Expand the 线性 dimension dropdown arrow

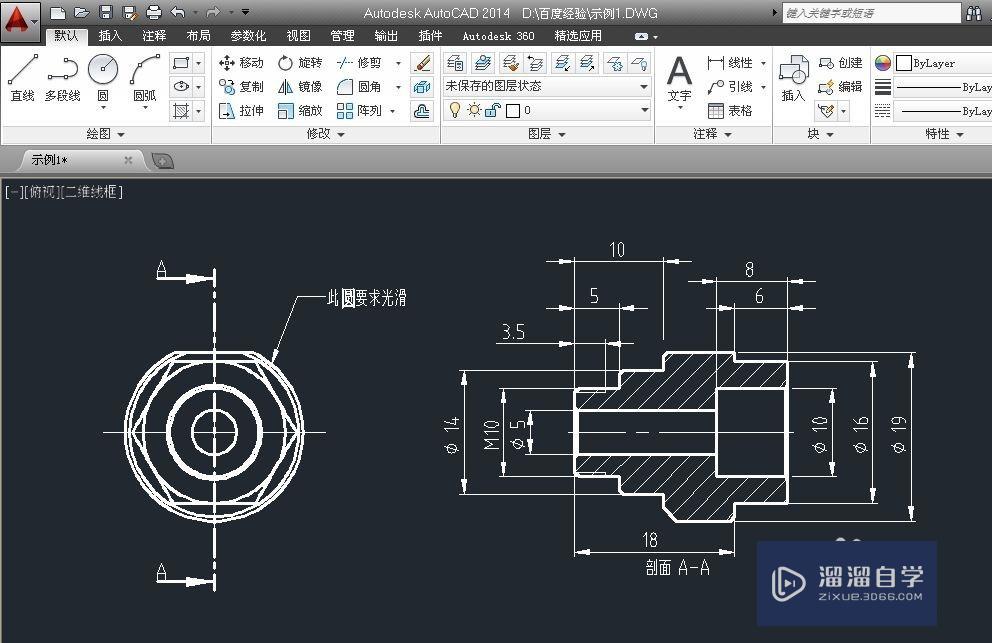tap(764, 63)
